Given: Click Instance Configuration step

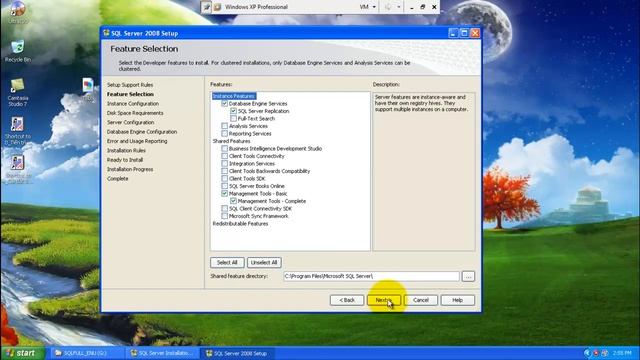Looking at the screenshot, I should [133, 104].
